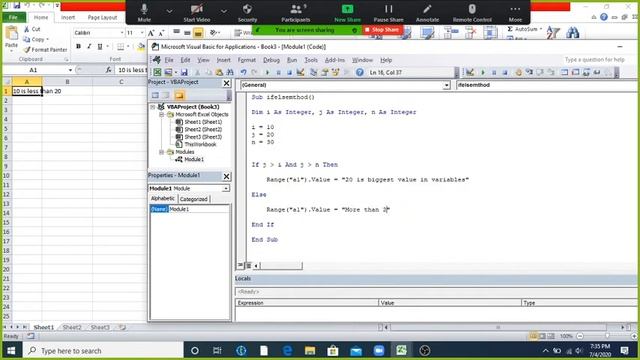Toggle Bold in Excel ribbon
640x360 pixels.
click(78, 47)
